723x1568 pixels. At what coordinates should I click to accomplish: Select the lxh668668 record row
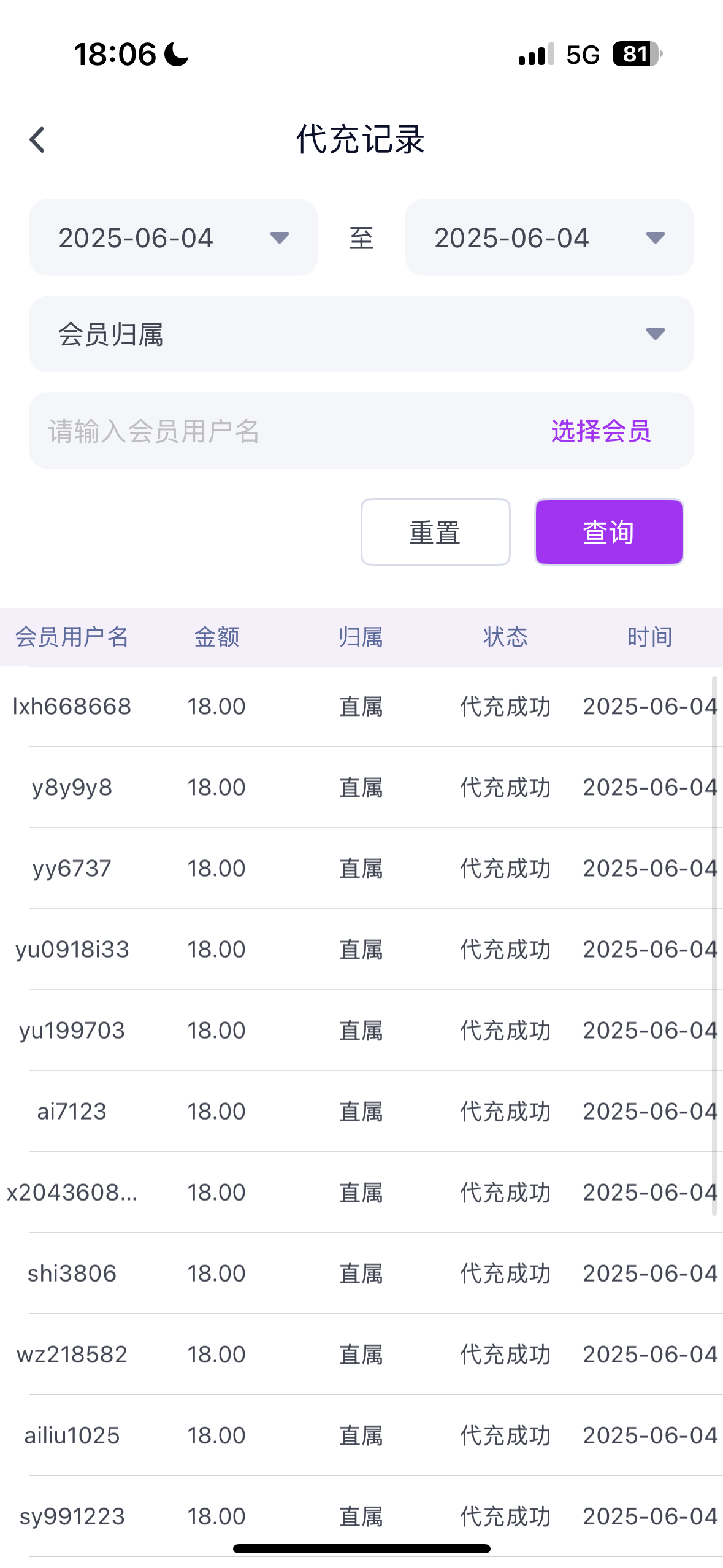click(x=361, y=707)
